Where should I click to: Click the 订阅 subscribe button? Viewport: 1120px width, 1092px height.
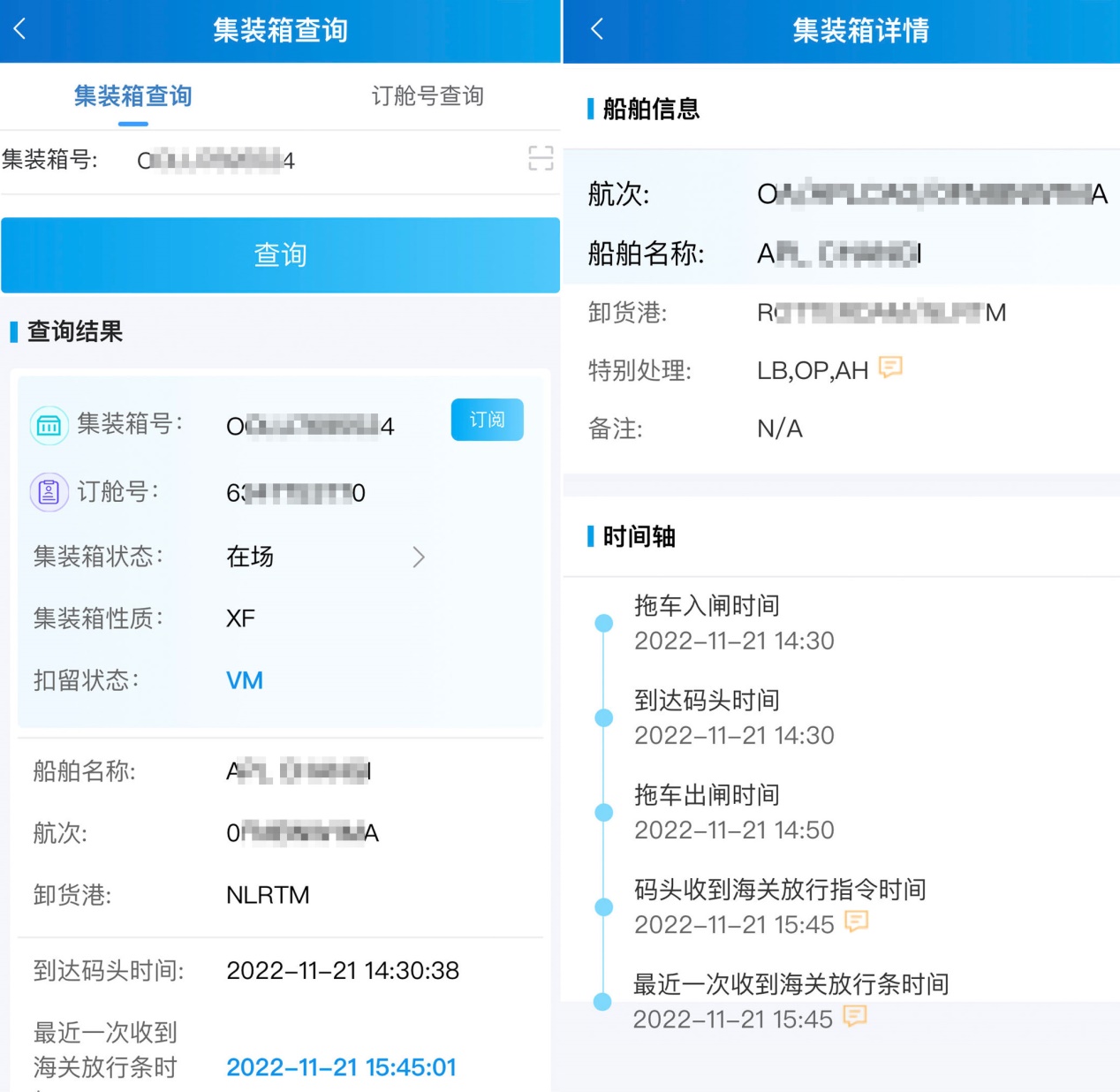point(487,420)
